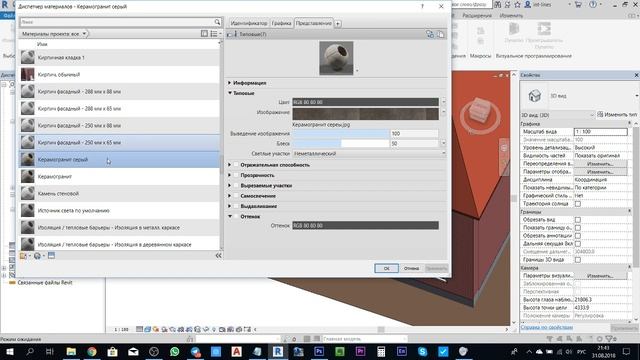Enable the Выдавливание checkbox
This screenshot has height=360, width=640.
(x=236, y=206)
